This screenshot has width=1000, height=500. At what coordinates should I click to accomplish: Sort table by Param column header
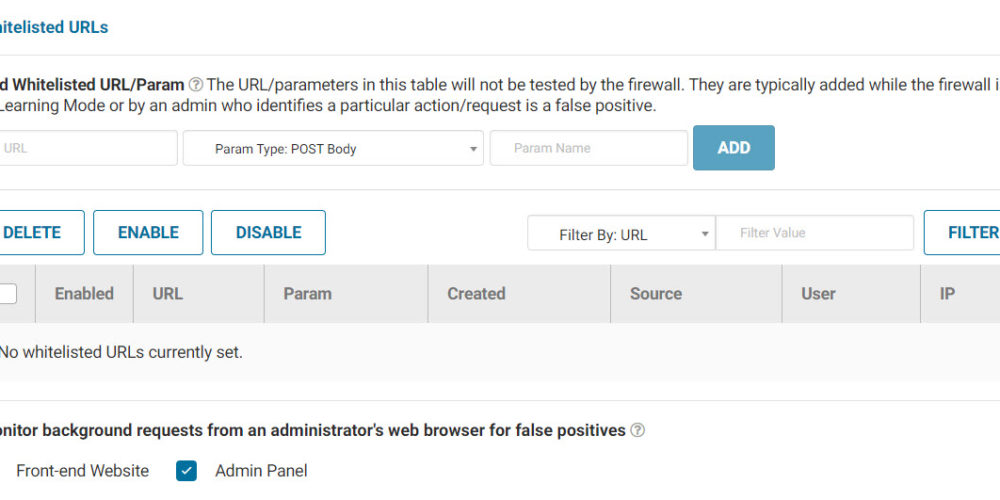coord(307,294)
